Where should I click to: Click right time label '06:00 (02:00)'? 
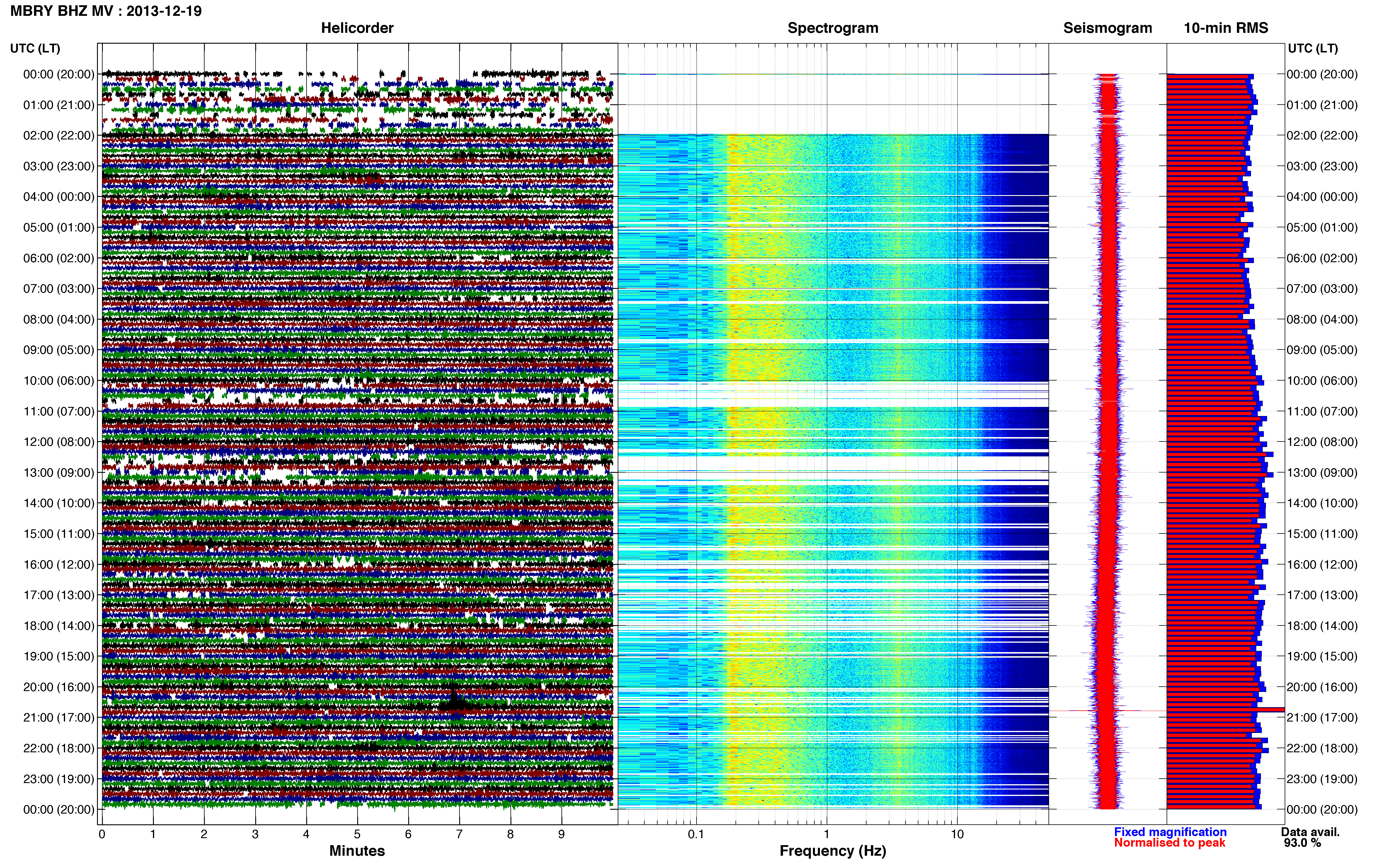pos(1322,258)
